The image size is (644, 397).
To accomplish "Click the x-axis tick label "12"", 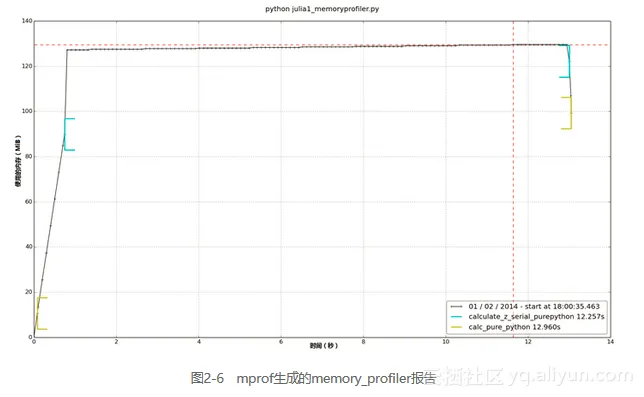I will [x=528, y=342].
